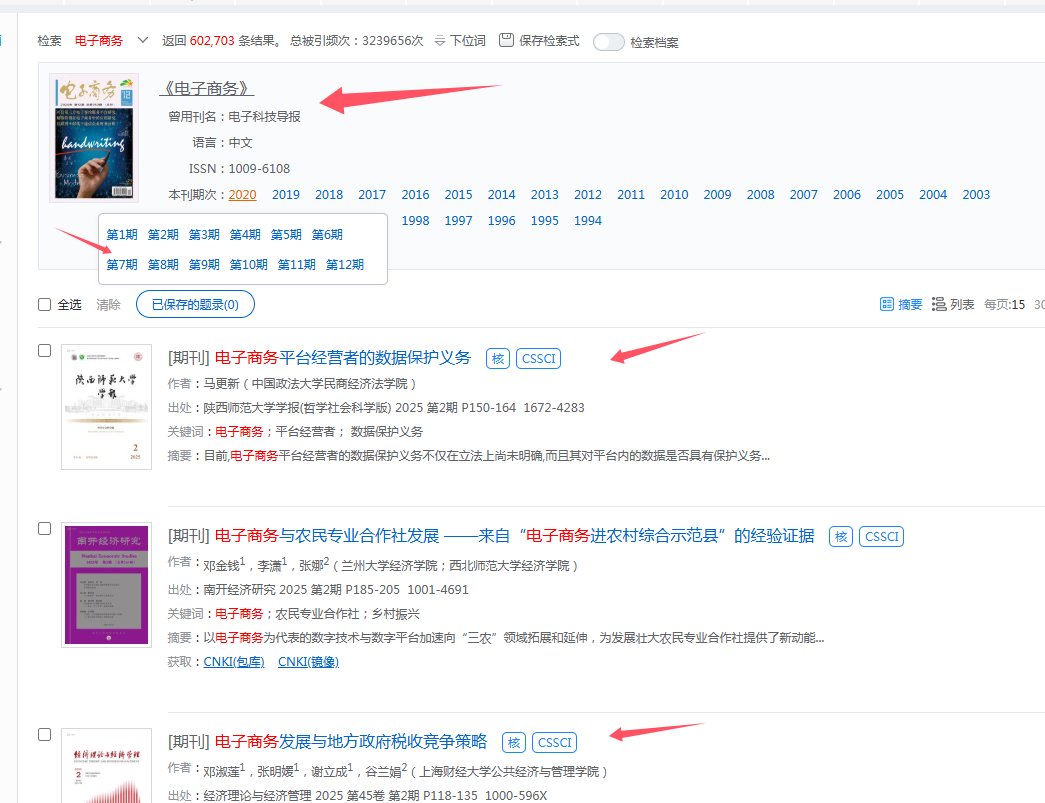Click keyword 平台经营者 in first result
Image resolution: width=1045 pixels, height=803 pixels.
point(305,432)
